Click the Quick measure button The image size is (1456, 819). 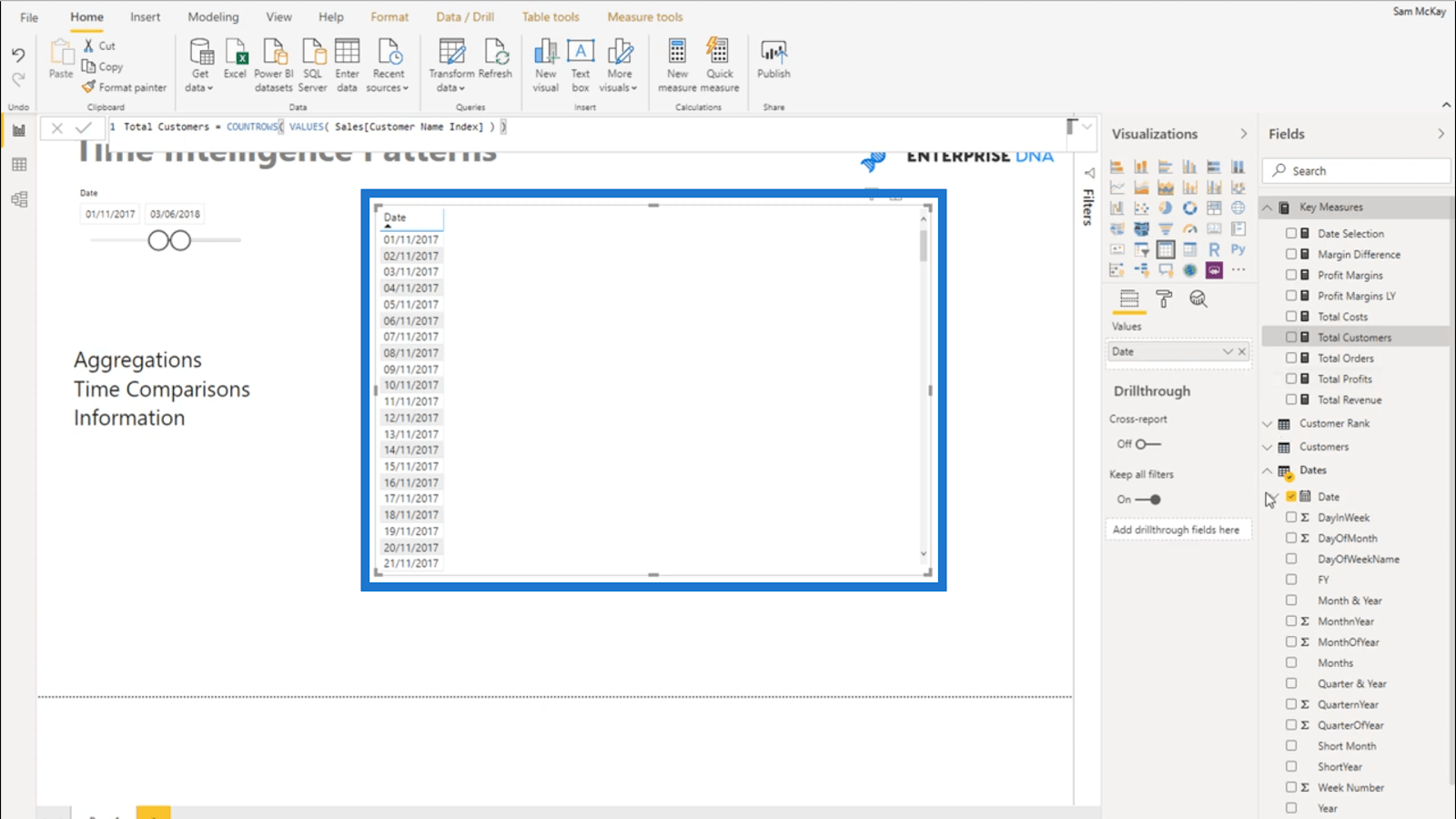coord(719,66)
